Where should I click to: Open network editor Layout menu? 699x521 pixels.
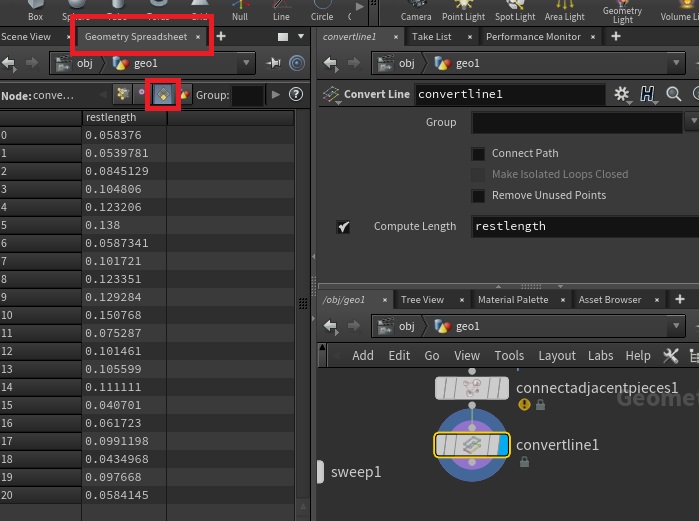pyautogui.click(x=557, y=356)
